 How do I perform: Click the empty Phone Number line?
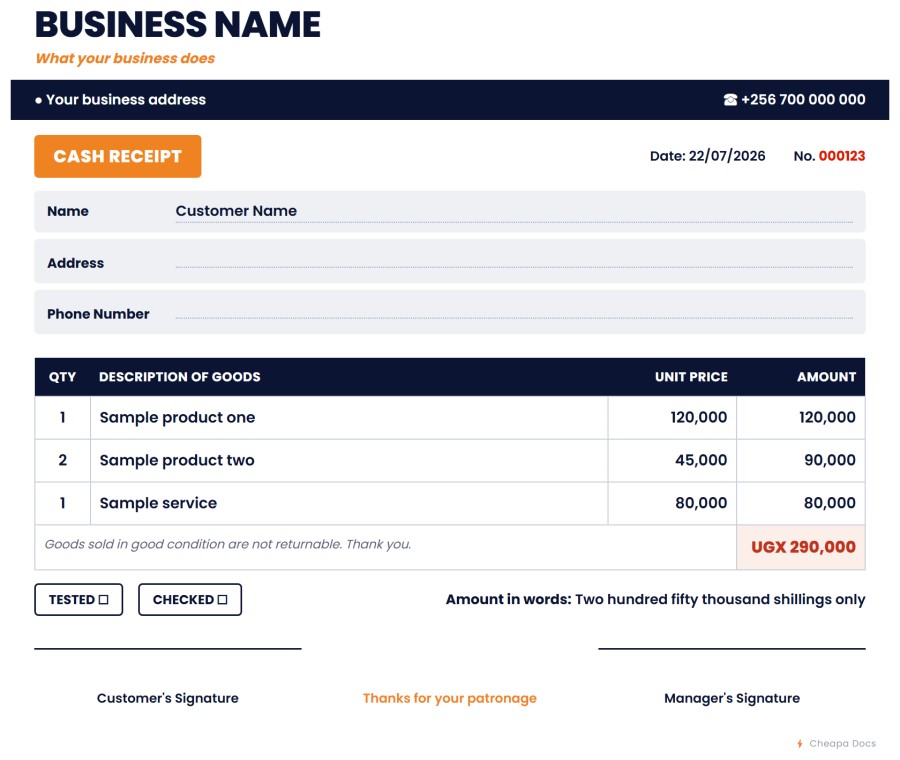pyautogui.click(x=514, y=313)
